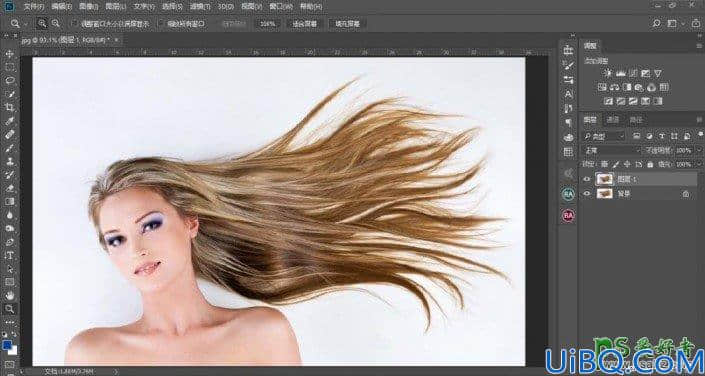Click the zoom in magnifier in options bar
This screenshot has width=705, height=376.
coord(42,23)
